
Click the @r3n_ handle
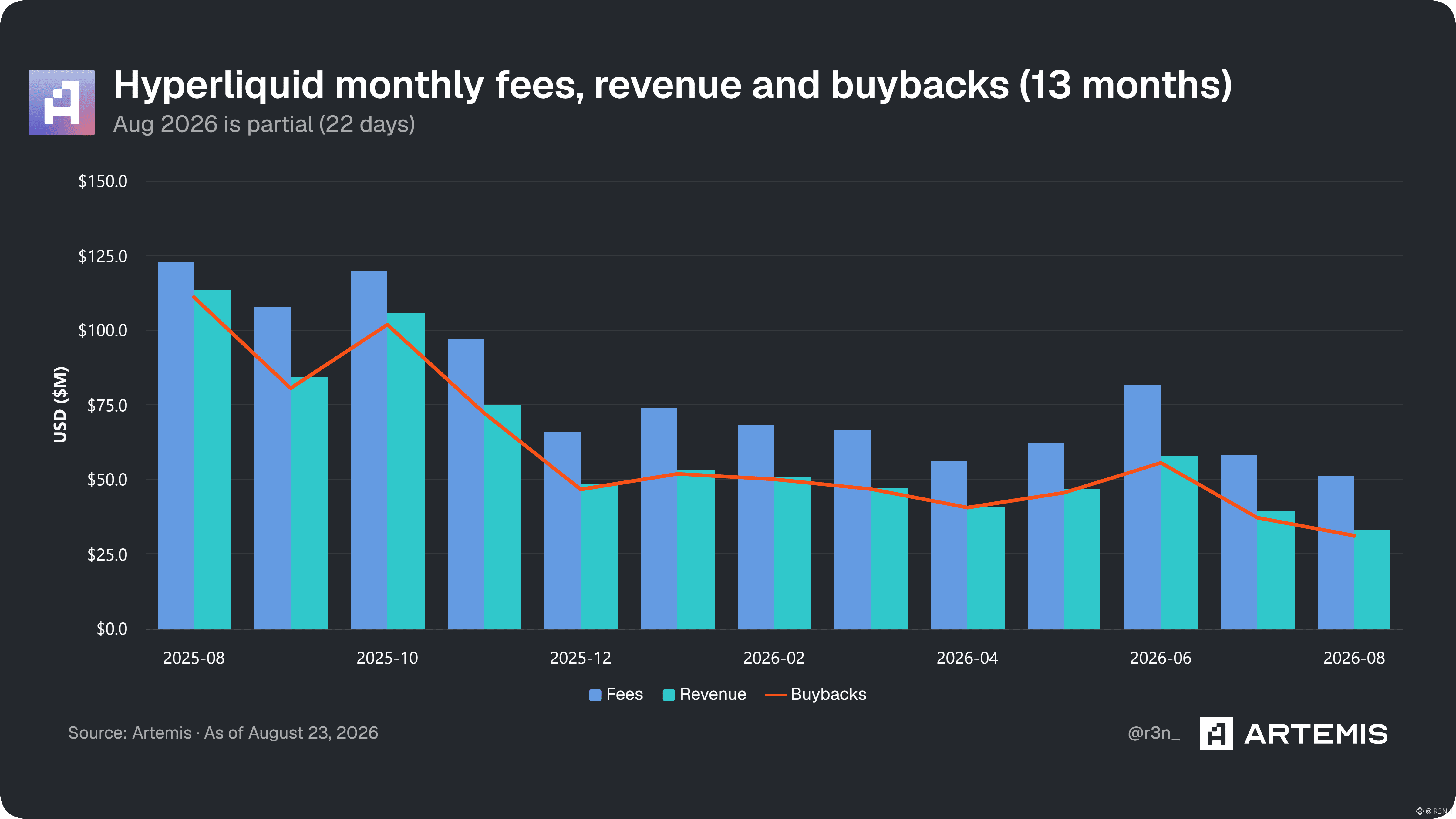pyautogui.click(x=1154, y=733)
